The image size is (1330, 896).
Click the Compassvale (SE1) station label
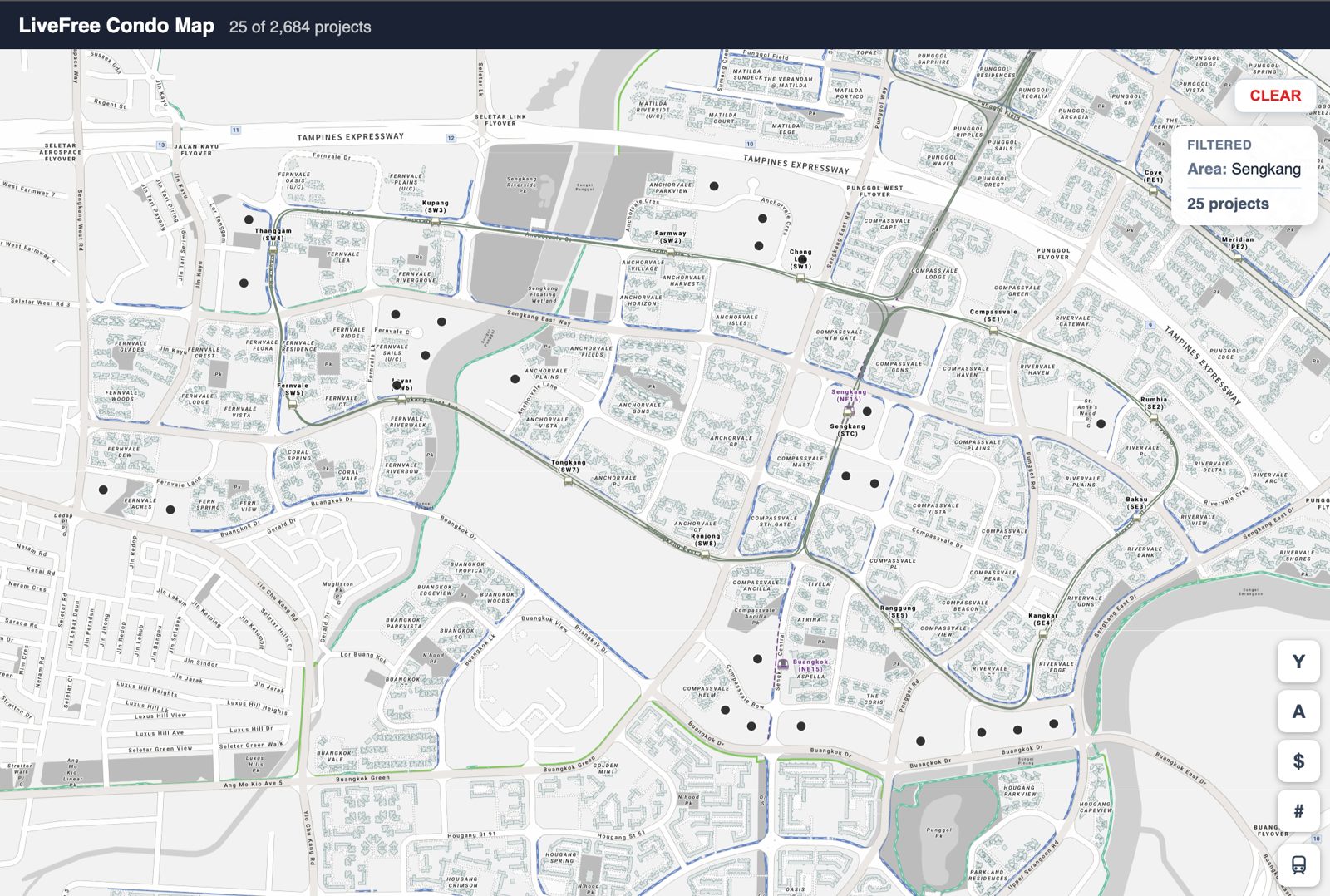coord(993,315)
